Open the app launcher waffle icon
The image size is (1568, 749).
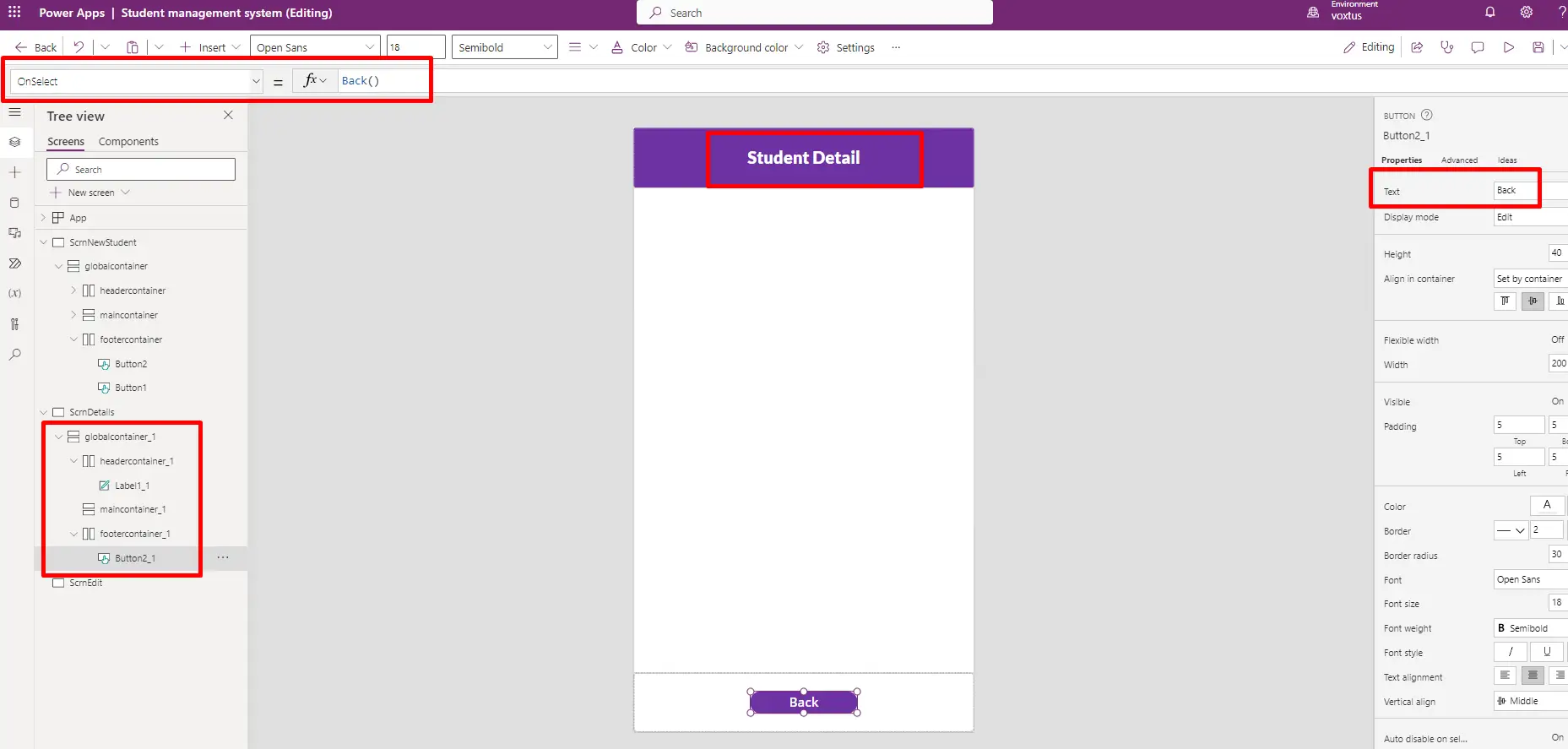click(14, 12)
